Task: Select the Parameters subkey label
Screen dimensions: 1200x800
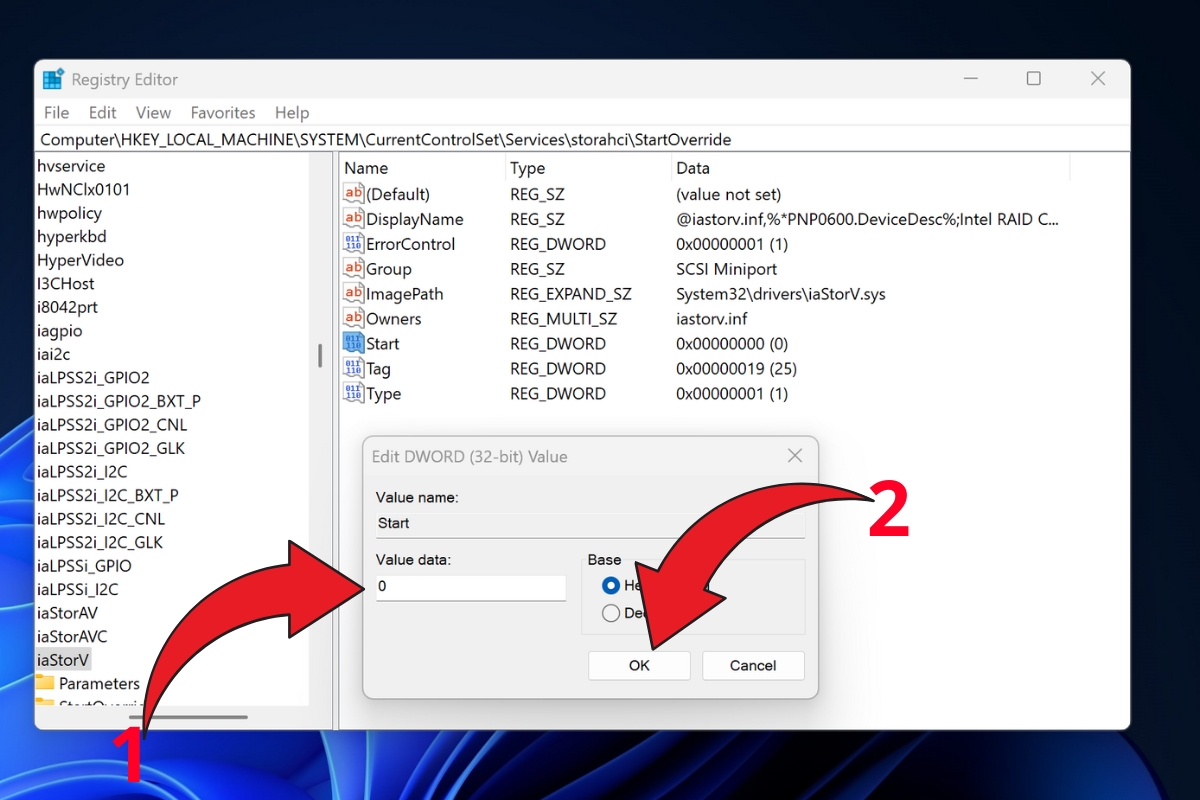Action: tap(99, 683)
